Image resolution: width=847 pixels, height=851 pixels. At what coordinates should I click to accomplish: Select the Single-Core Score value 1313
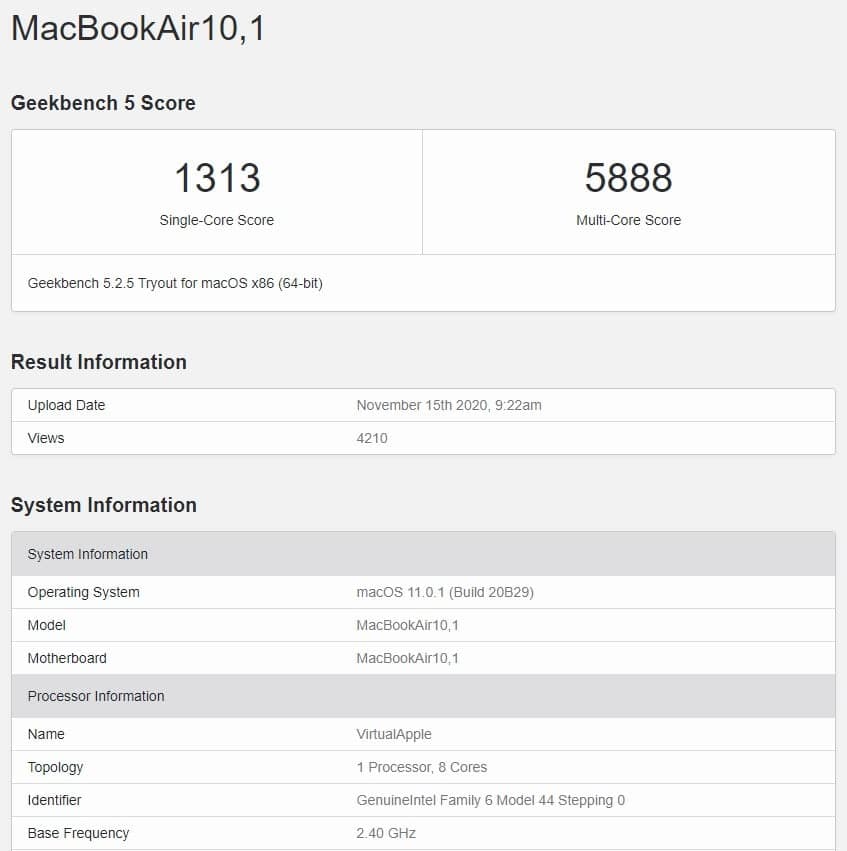coord(216,177)
